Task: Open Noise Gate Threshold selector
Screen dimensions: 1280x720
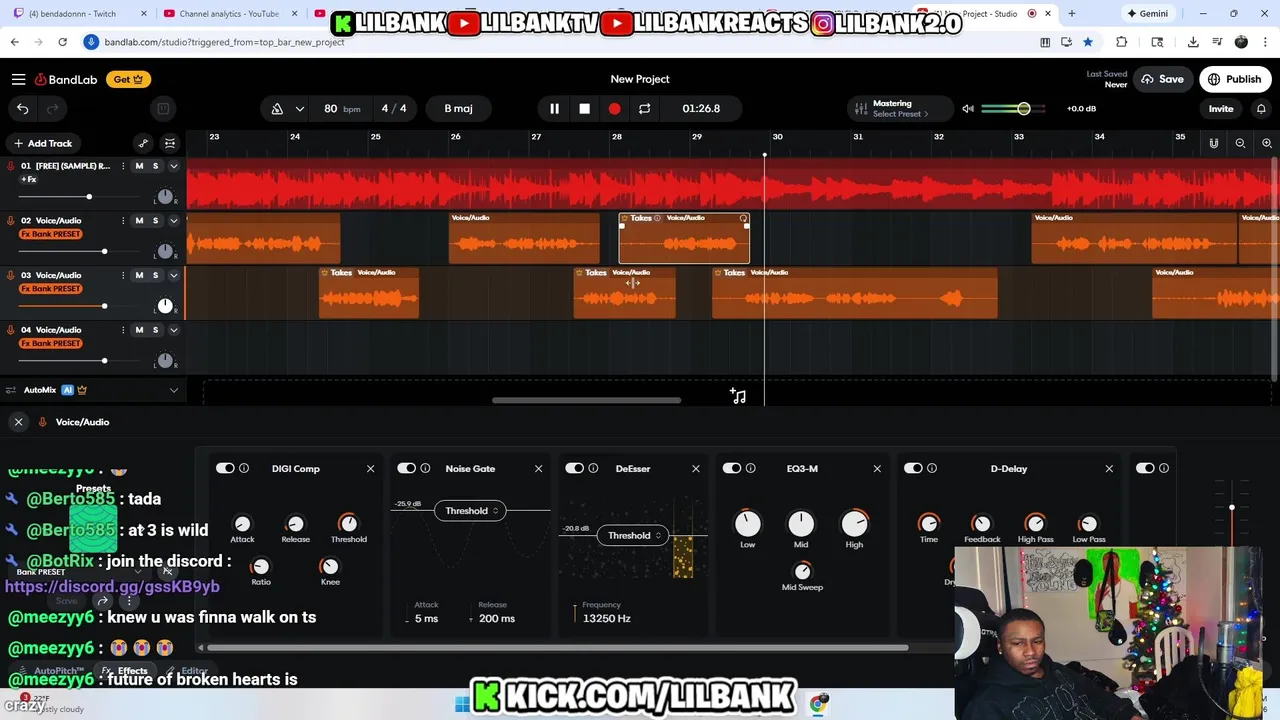Action: click(x=469, y=511)
